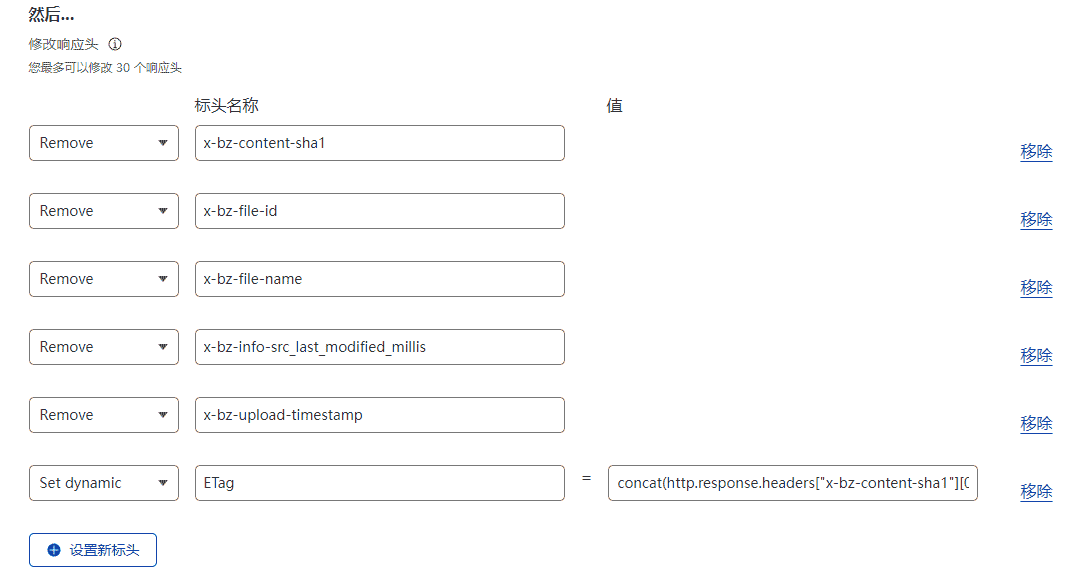
Task: Delete the ETag row using 移除
Action: coord(1036,492)
